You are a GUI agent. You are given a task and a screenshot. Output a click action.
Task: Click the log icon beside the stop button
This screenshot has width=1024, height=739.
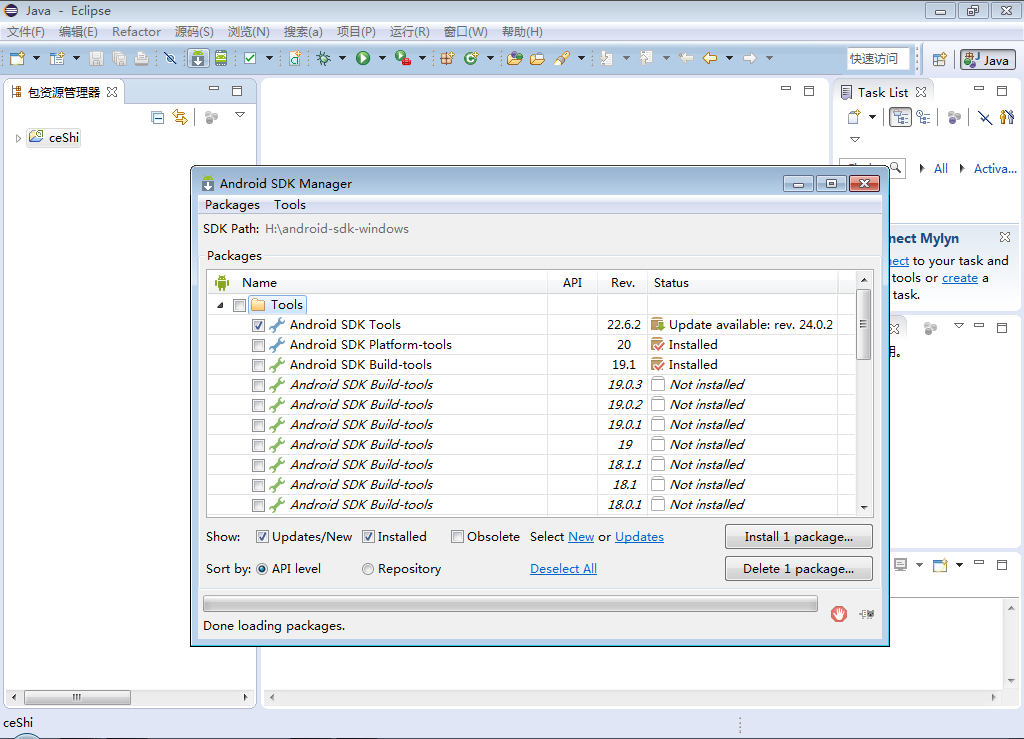point(867,614)
